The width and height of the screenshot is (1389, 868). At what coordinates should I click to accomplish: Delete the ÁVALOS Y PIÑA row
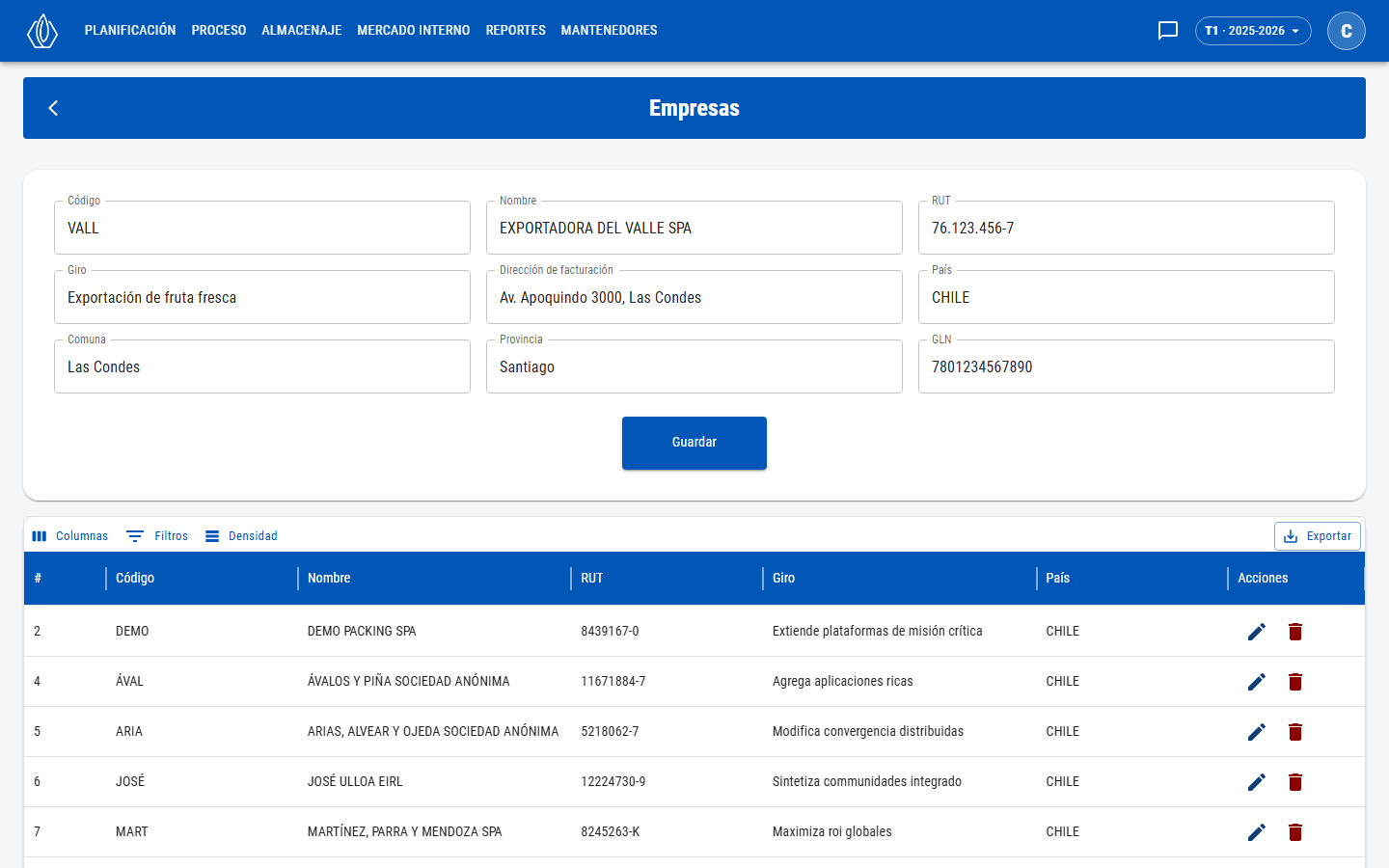tap(1295, 682)
